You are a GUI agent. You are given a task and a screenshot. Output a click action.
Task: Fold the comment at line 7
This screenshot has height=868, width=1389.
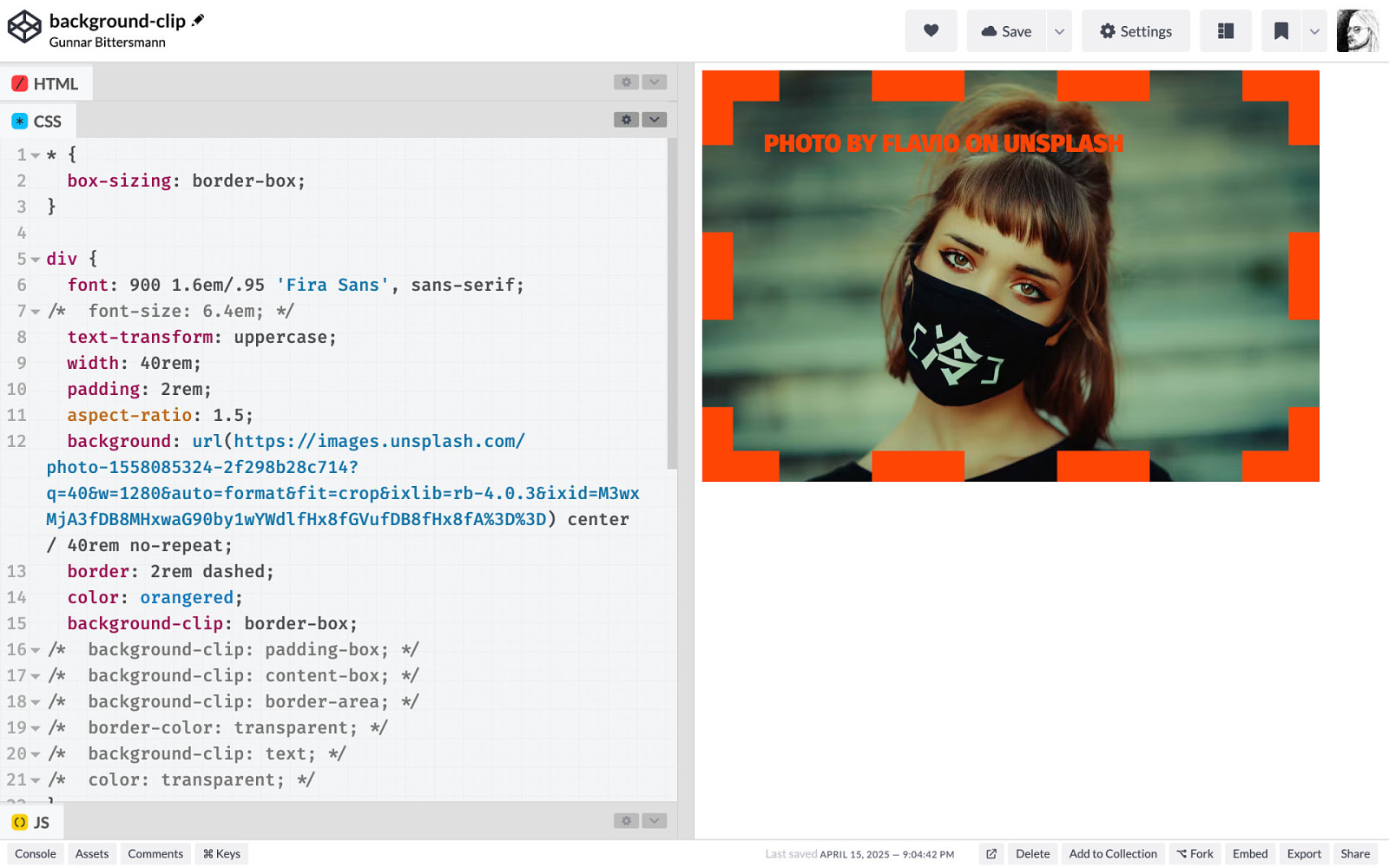point(36,312)
